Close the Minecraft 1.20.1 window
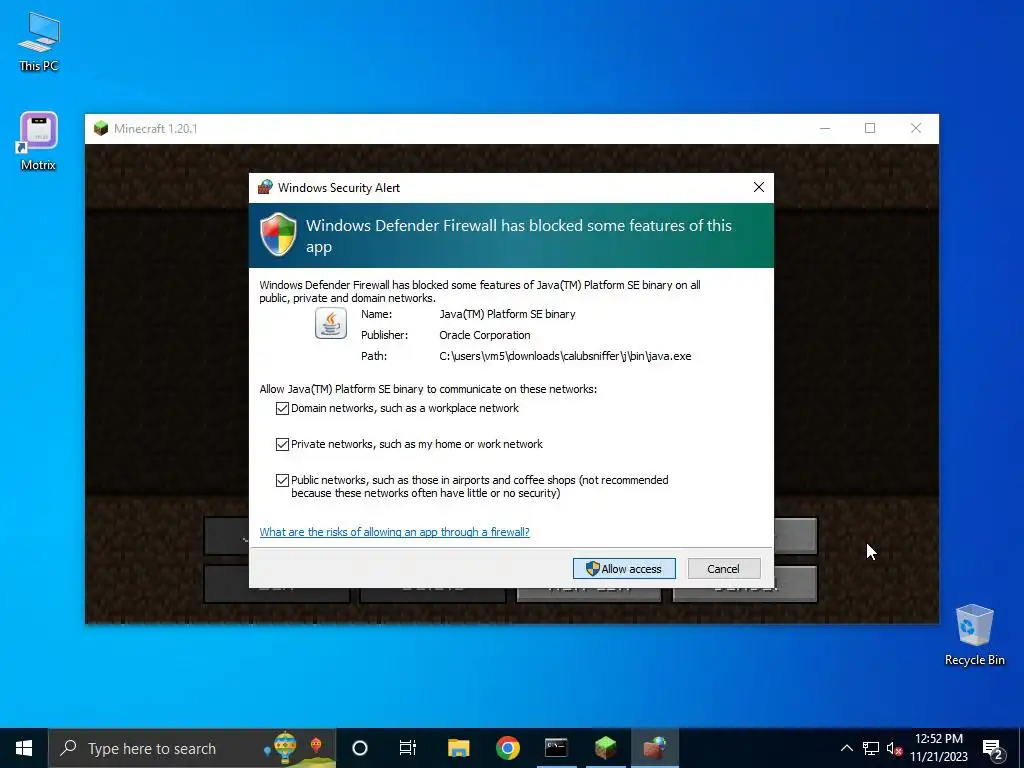The image size is (1024, 768). [x=916, y=128]
